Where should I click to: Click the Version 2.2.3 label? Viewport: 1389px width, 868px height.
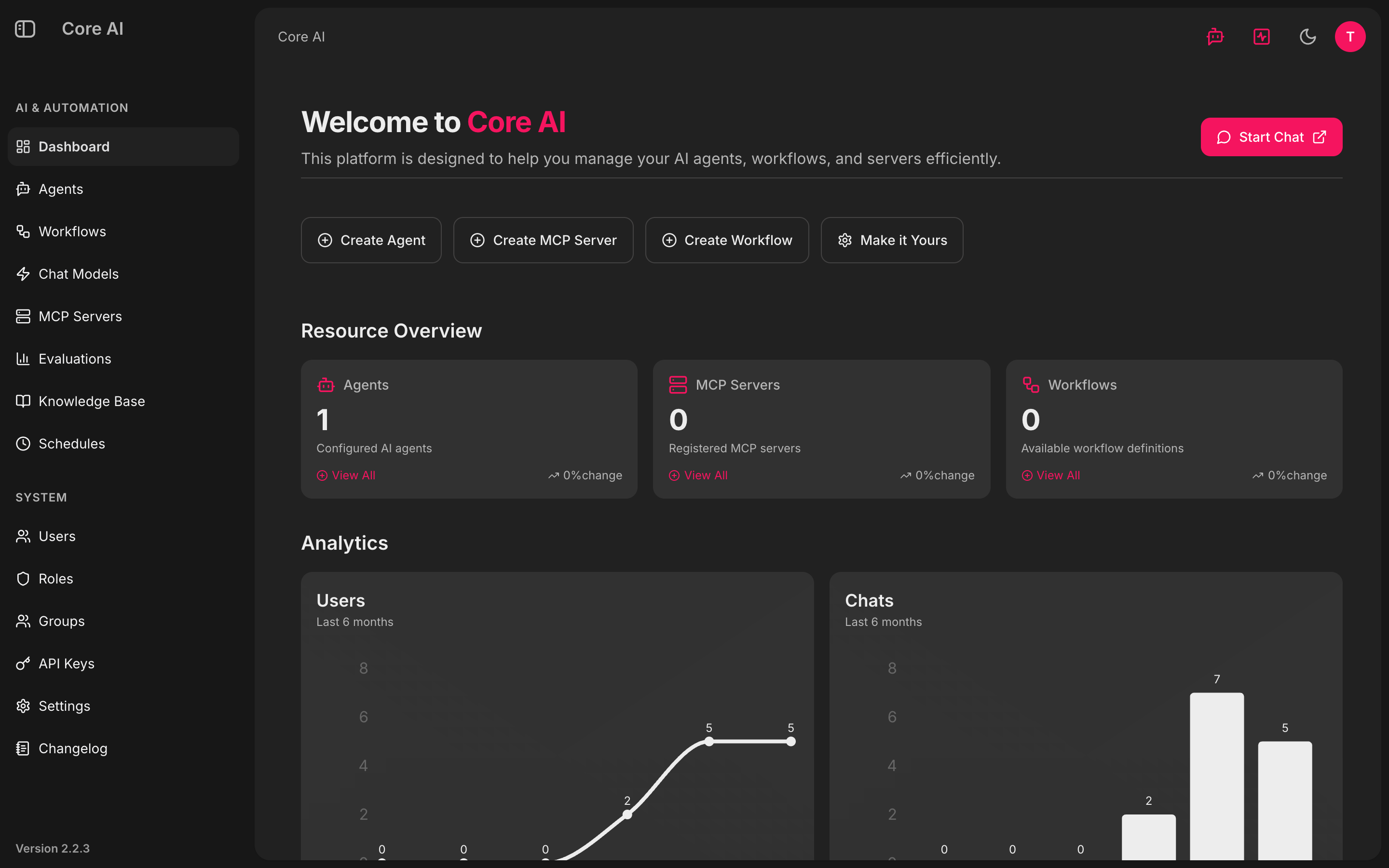point(53,849)
